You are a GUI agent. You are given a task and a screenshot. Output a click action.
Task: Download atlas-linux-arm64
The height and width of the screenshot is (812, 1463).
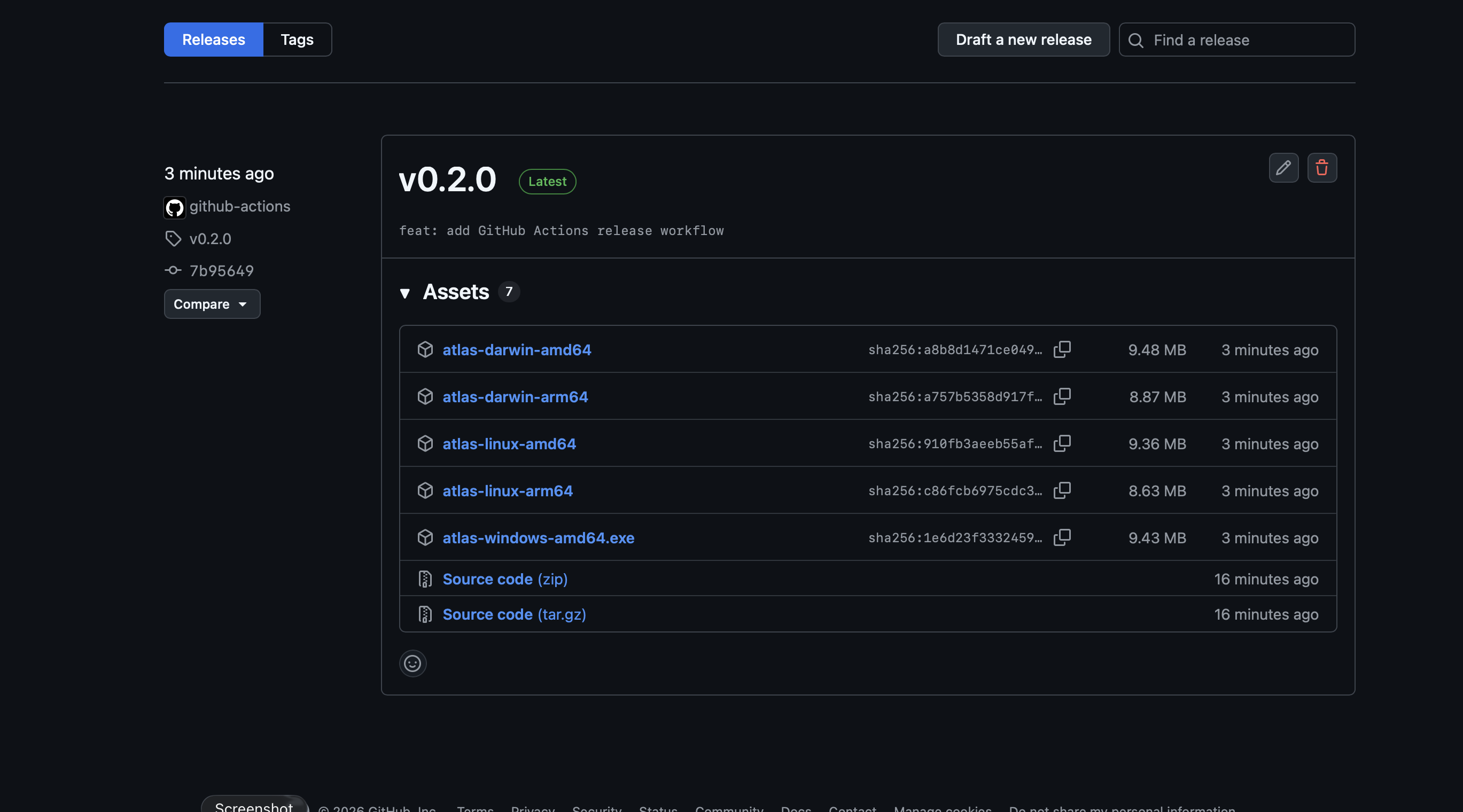pos(508,491)
